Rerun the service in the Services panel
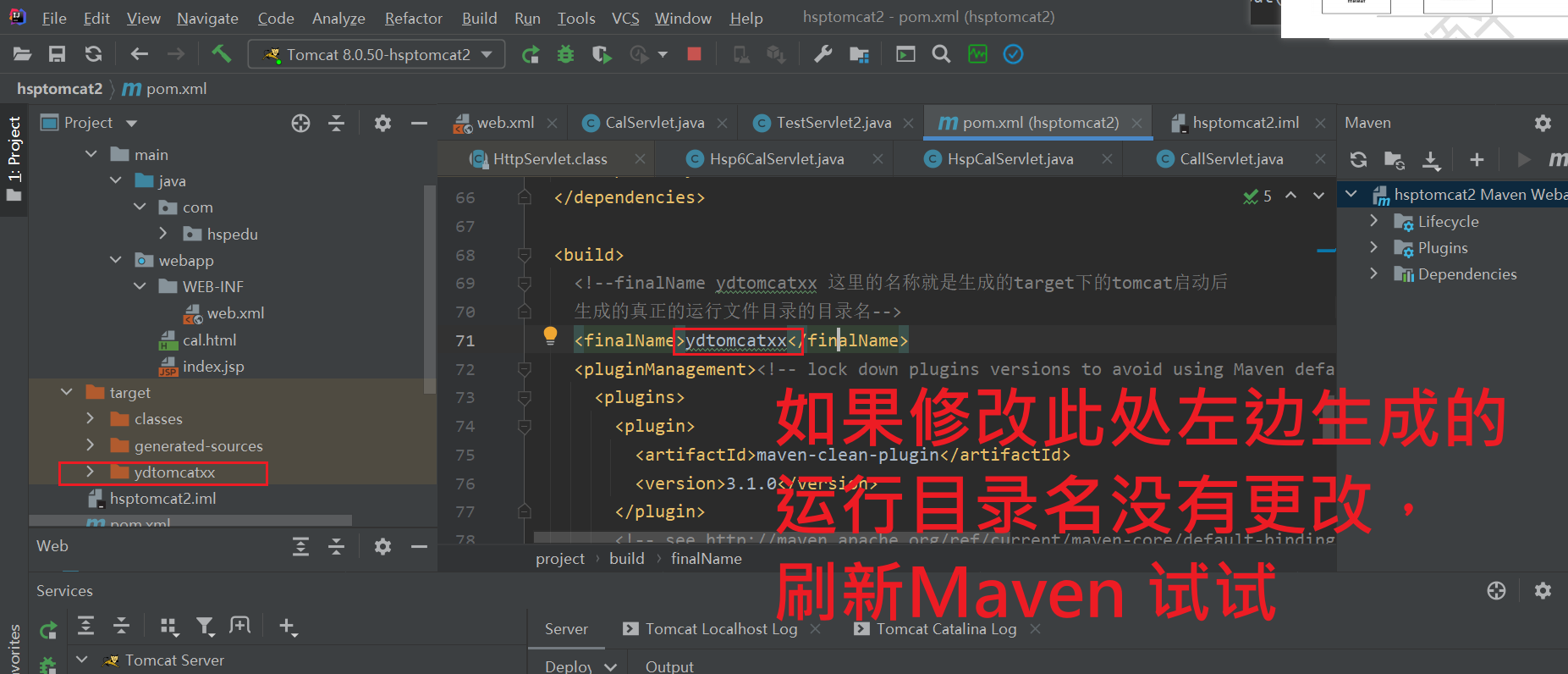The image size is (1568, 674). (x=48, y=630)
